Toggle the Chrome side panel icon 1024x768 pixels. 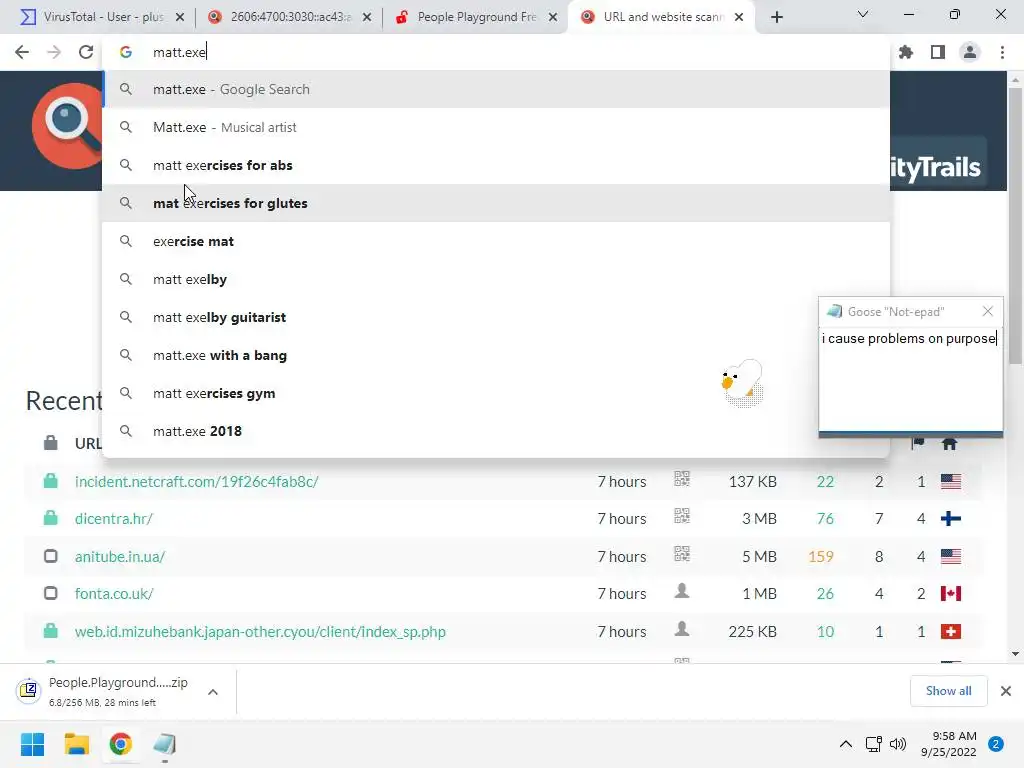(x=938, y=52)
